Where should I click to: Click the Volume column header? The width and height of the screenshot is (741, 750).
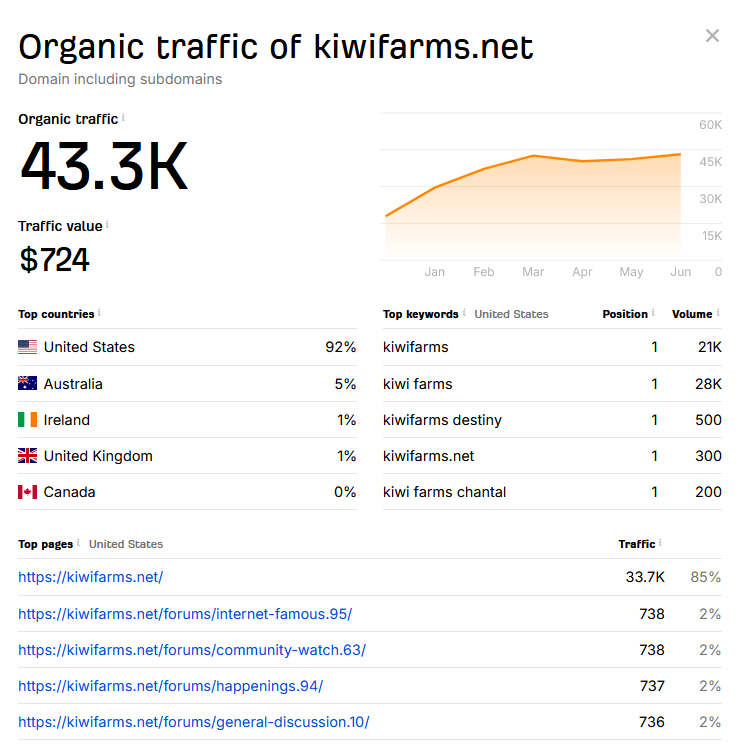point(692,314)
